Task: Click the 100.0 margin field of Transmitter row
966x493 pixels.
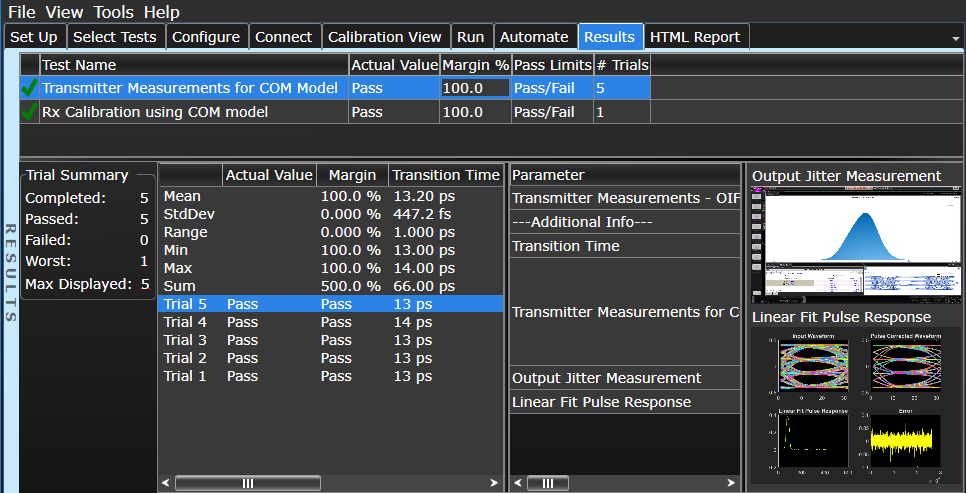Action: pyautogui.click(x=476, y=88)
